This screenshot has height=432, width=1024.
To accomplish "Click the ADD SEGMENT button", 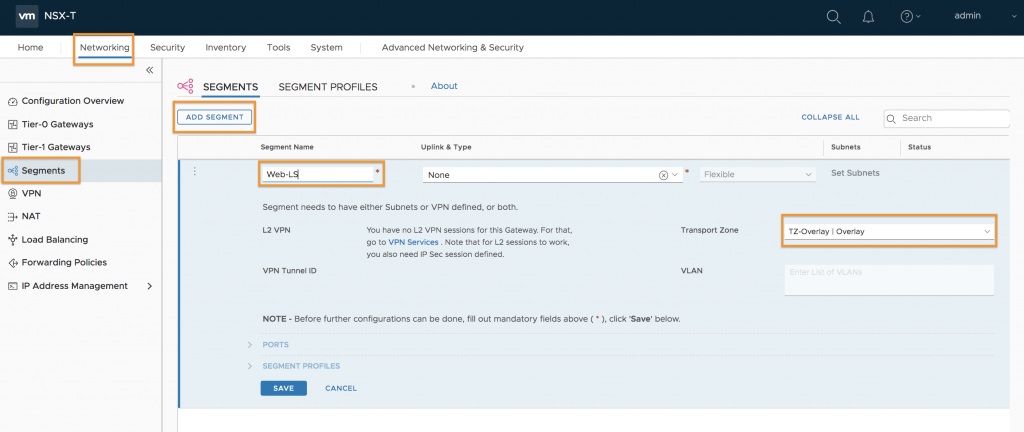I will [214, 117].
